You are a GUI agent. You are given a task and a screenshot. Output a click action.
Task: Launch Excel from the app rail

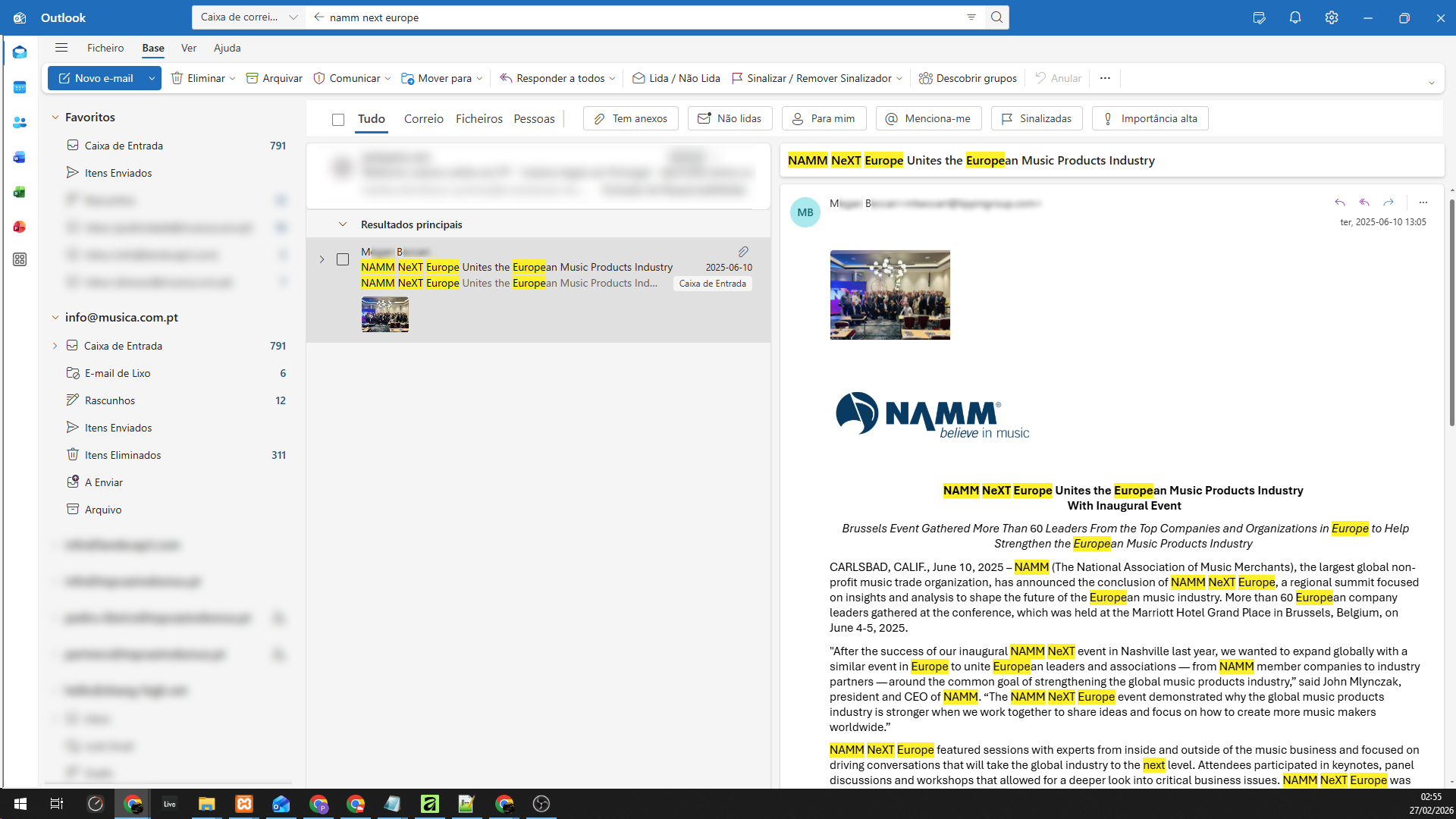coord(20,192)
